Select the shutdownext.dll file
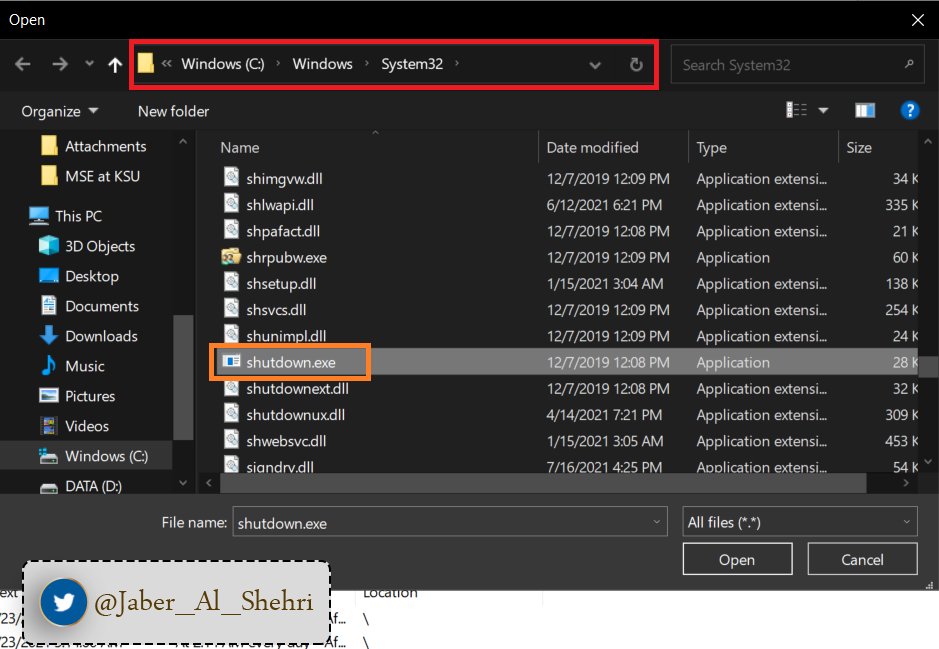This screenshot has height=649, width=939. 297,389
